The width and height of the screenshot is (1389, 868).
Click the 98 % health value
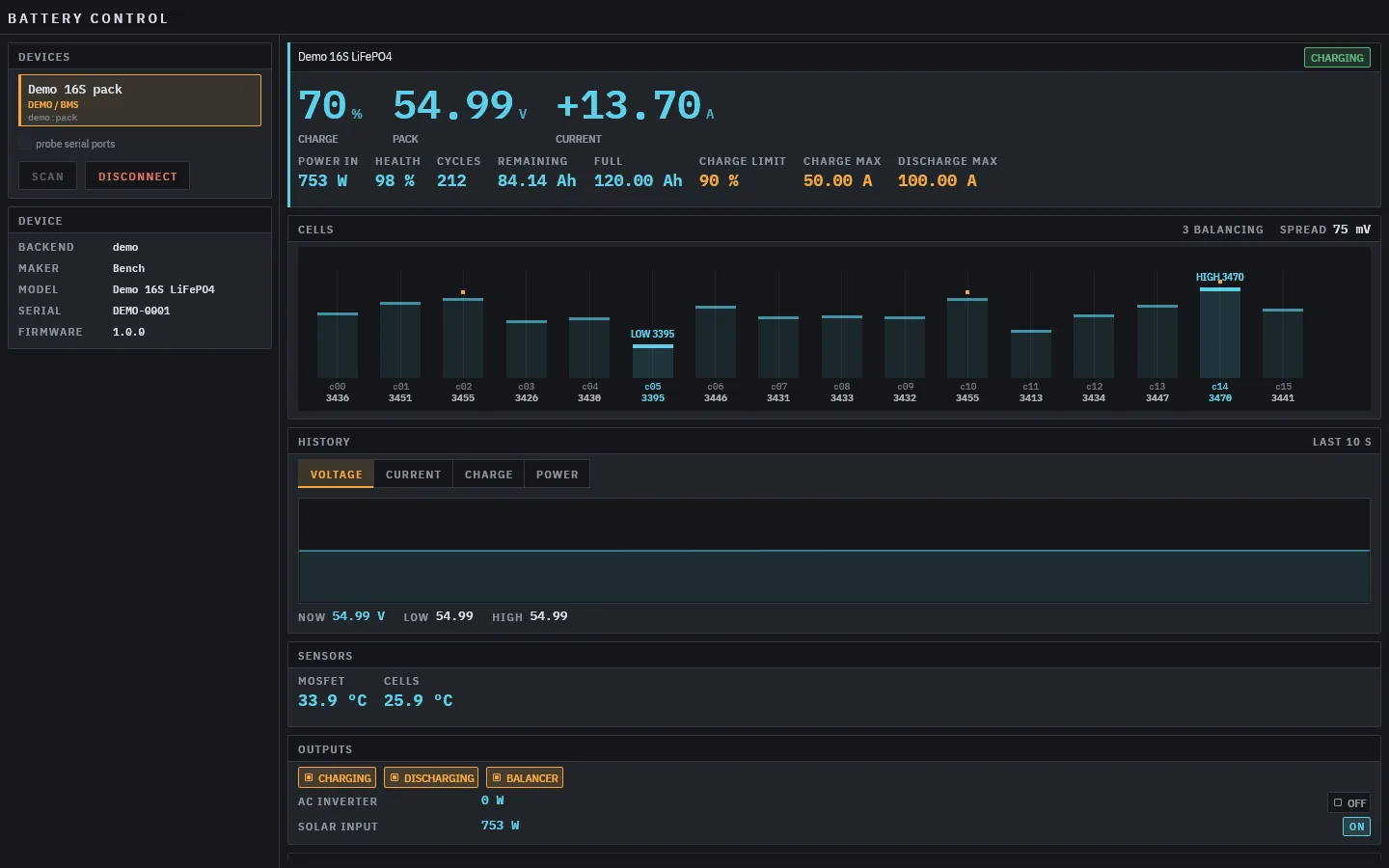click(395, 181)
